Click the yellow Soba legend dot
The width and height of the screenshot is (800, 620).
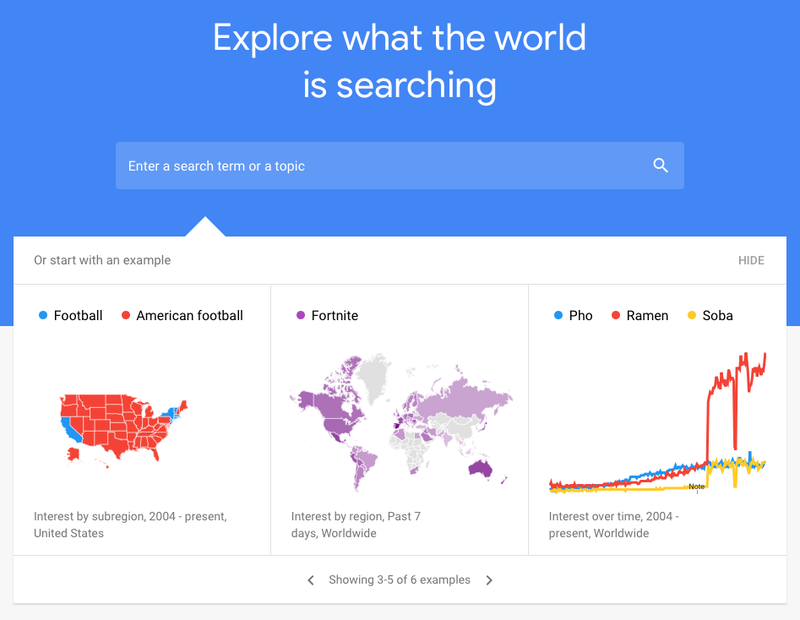click(691, 316)
